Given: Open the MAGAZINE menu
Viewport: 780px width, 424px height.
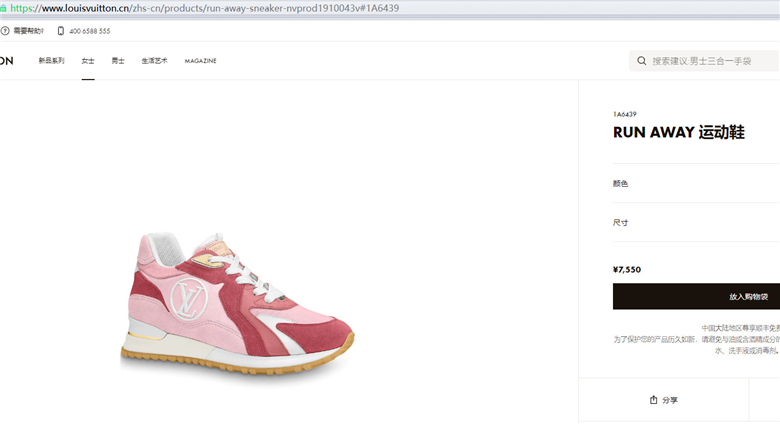Looking at the screenshot, I should pos(200,61).
